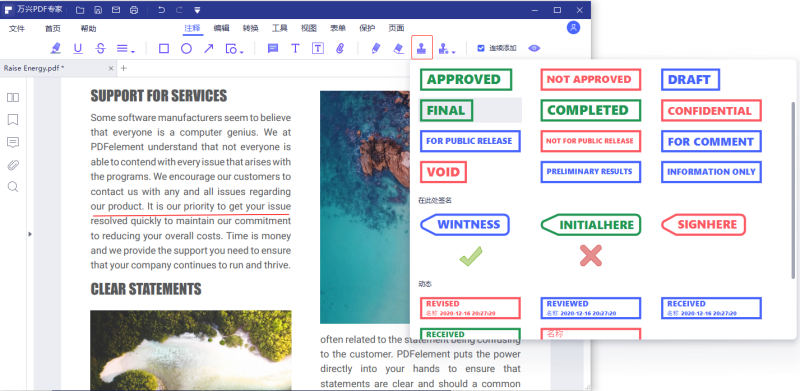Open the search sidebar panel
Image resolution: width=800 pixels, height=391 pixels.
coord(13,187)
